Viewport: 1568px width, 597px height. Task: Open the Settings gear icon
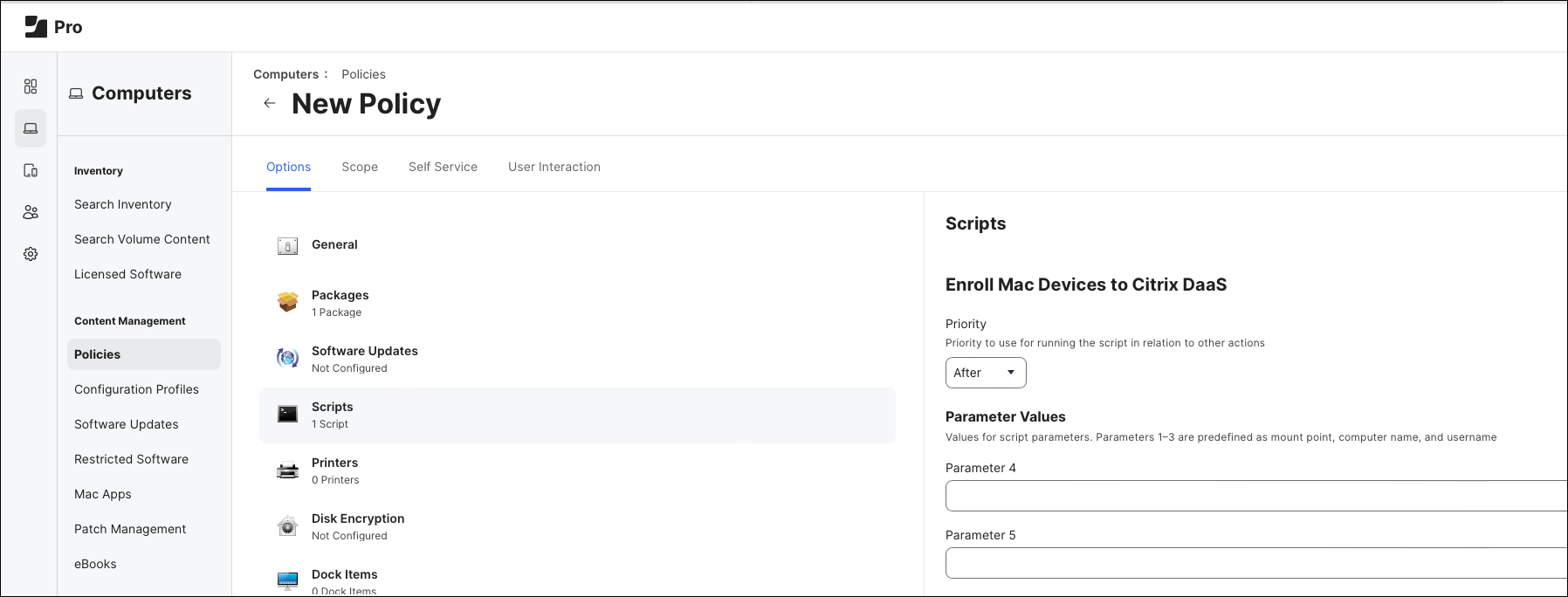click(31, 254)
